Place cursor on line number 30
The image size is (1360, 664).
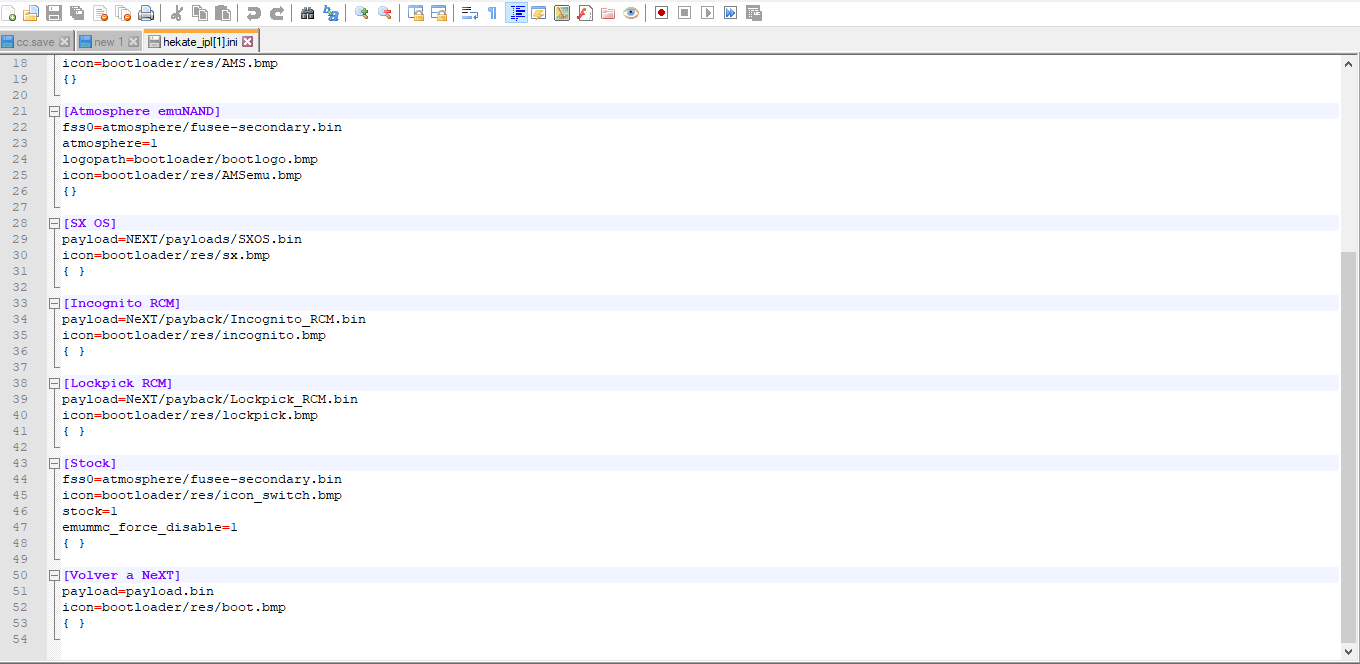[x=20, y=256]
